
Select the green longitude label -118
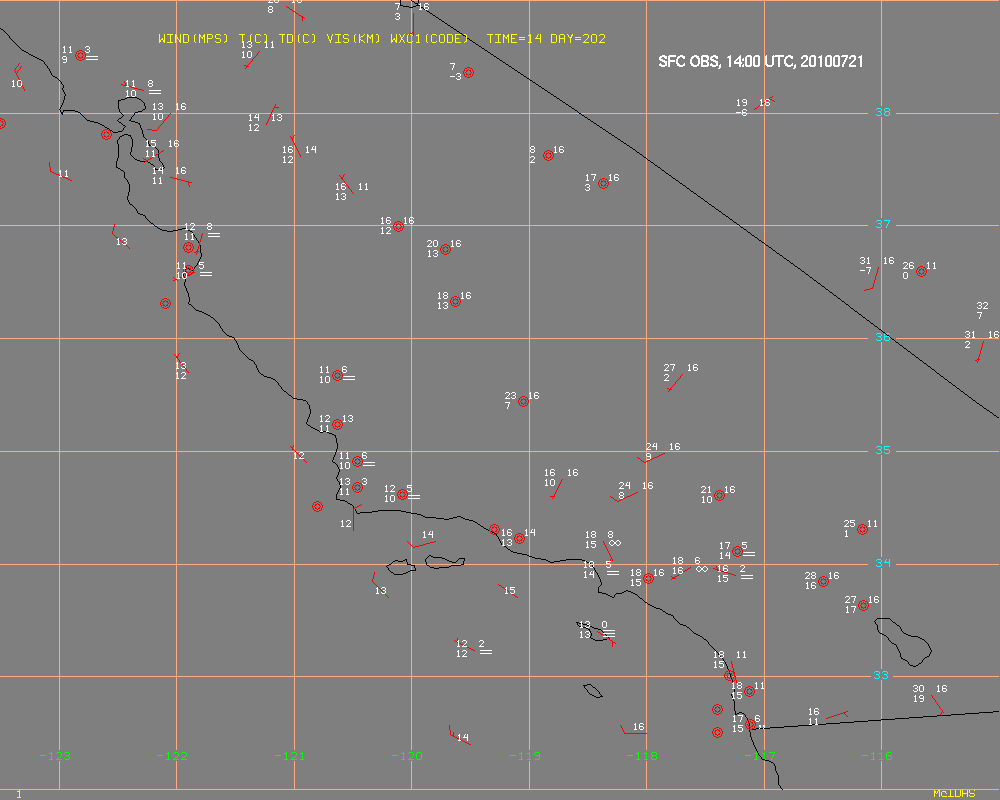coord(642,757)
